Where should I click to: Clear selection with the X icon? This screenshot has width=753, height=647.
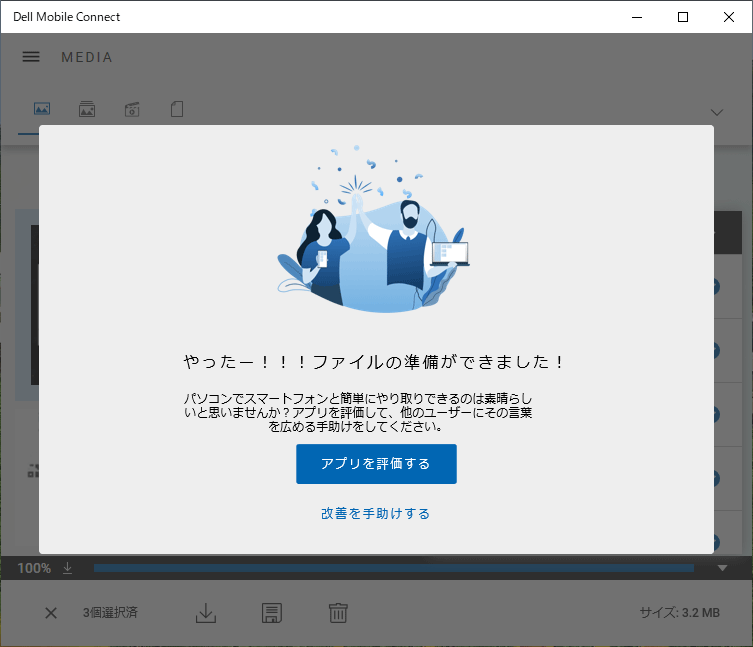click(x=51, y=613)
